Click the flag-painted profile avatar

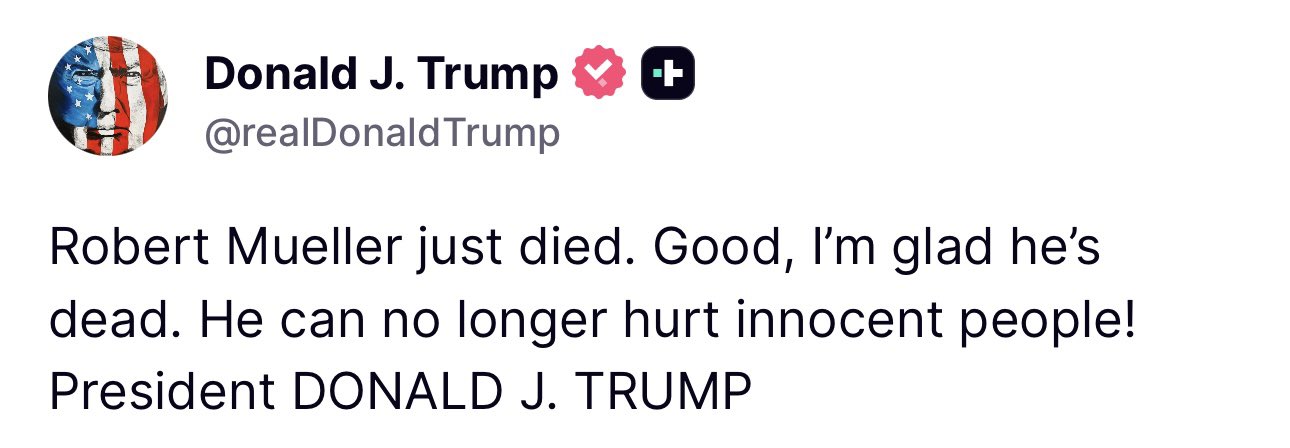107,96
